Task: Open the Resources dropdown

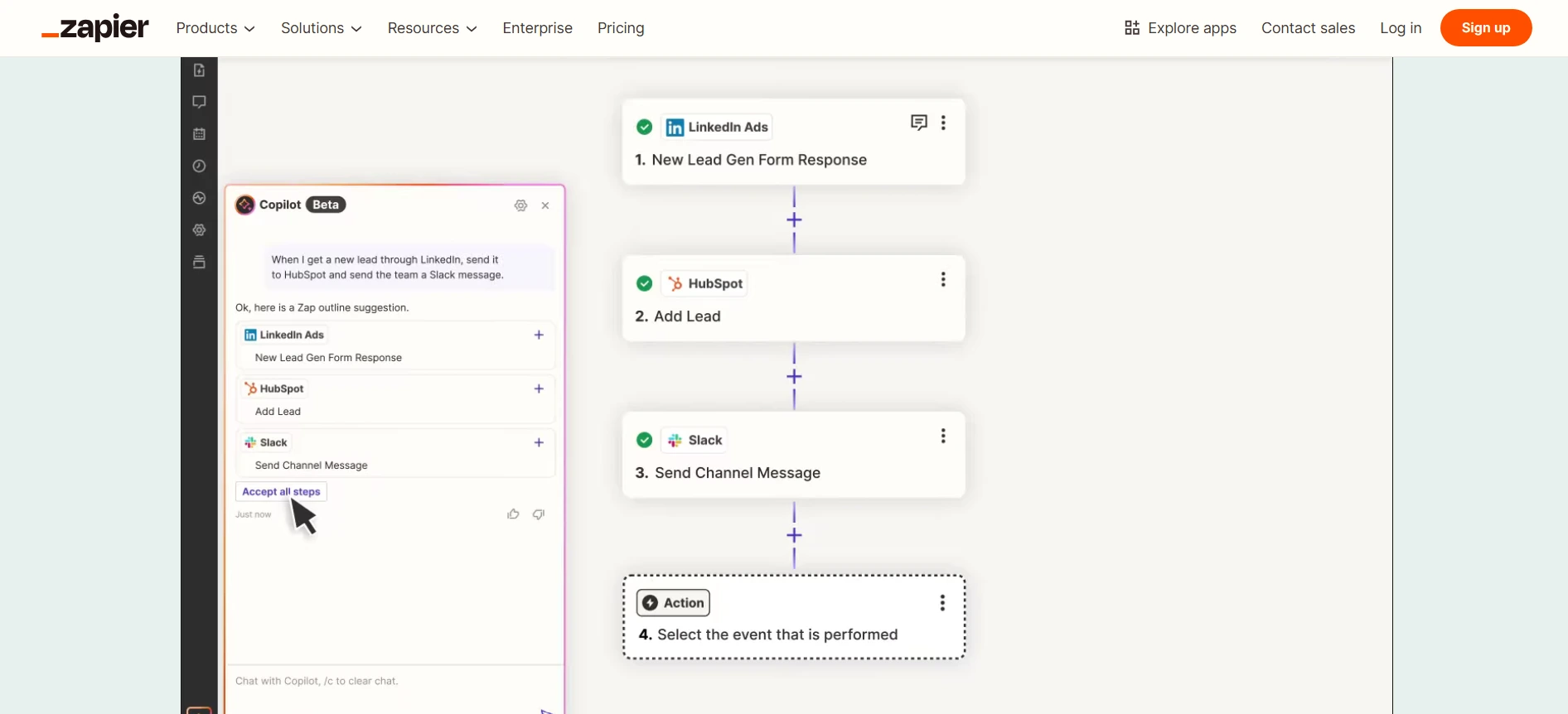Action: tap(433, 28)
